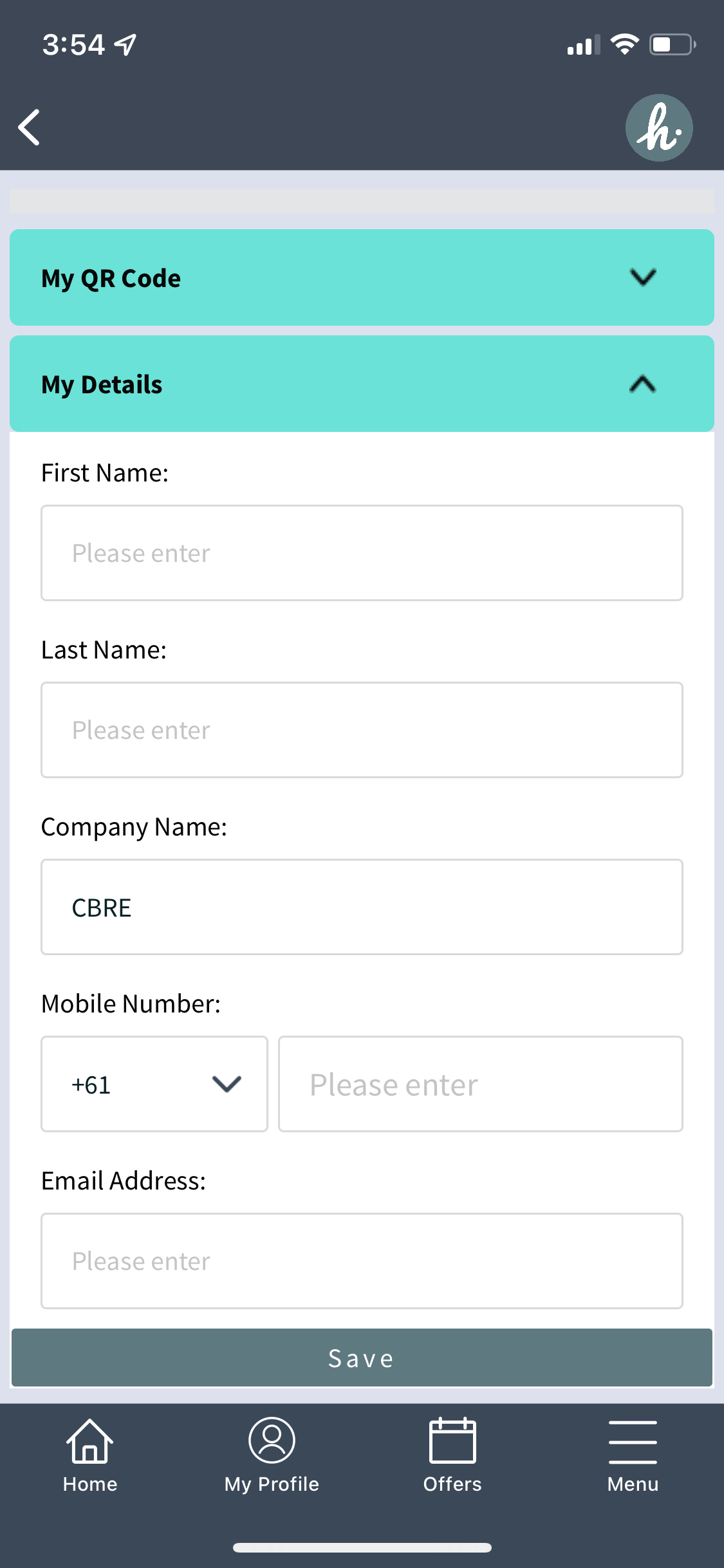Screen dimensions: 724x1568
Task: Open the My Profile person icon
Action: click(272, 1441)
